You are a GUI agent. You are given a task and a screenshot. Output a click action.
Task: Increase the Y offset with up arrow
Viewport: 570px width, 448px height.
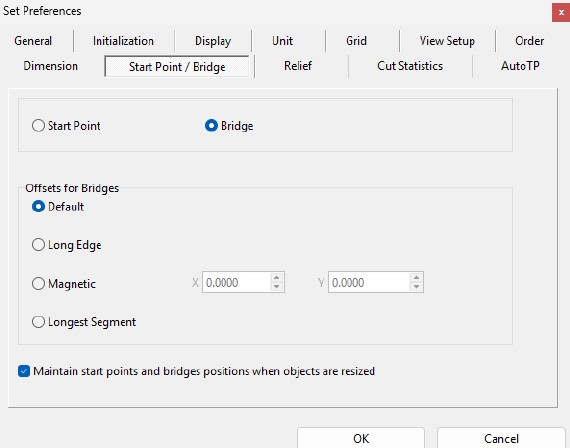coord(416,278)
